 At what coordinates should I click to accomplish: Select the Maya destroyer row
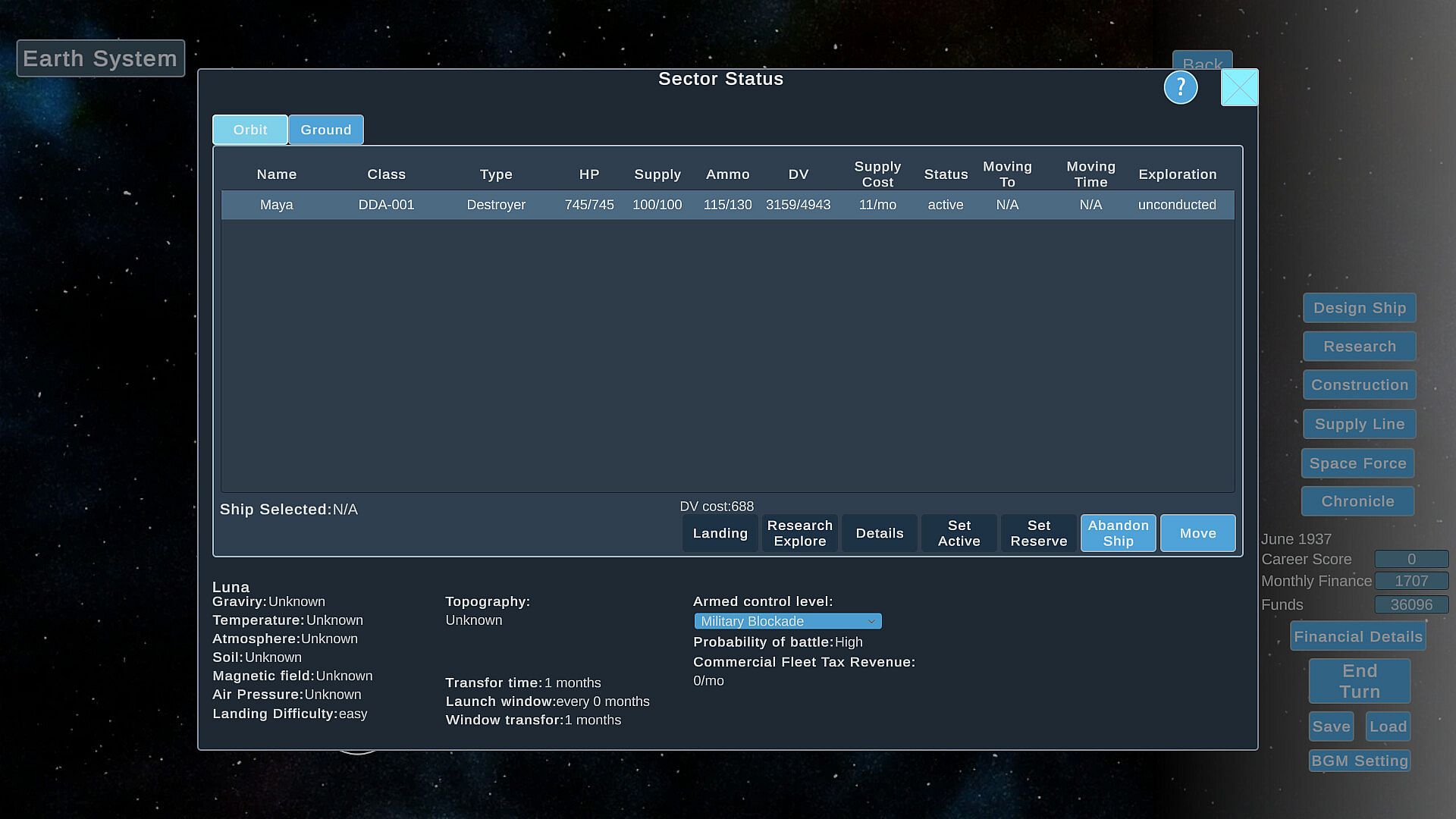click(x=726, y=205)
